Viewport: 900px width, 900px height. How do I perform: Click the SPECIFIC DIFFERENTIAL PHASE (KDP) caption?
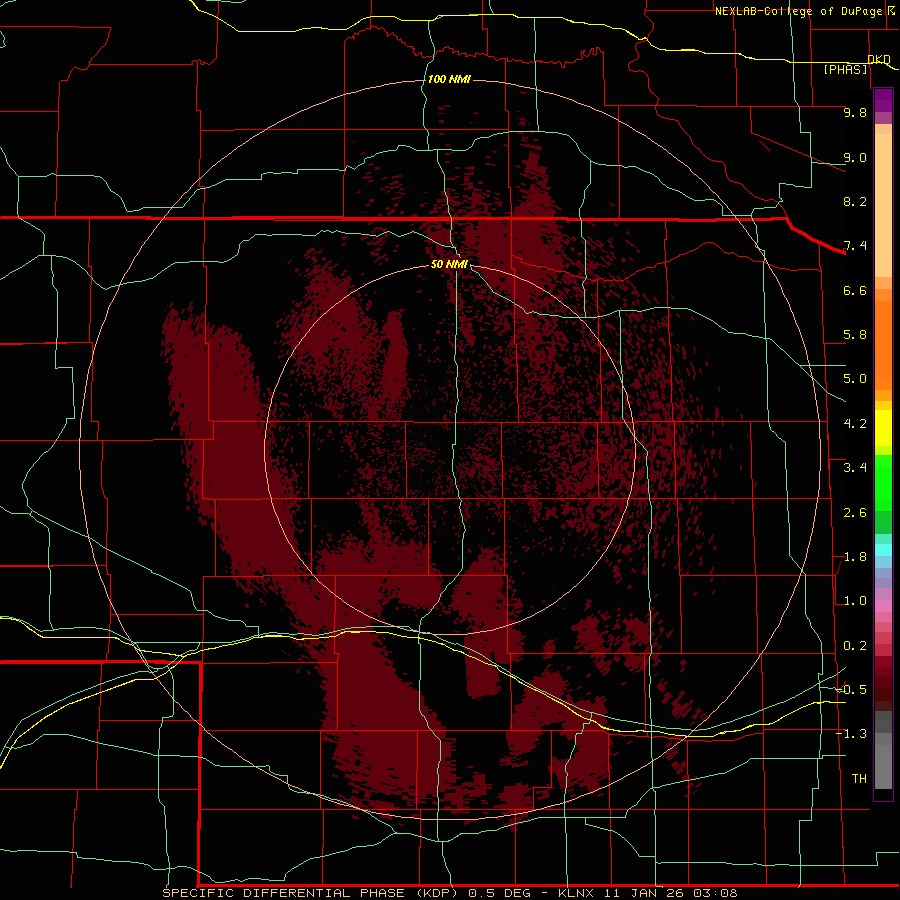tap(310, 893)
